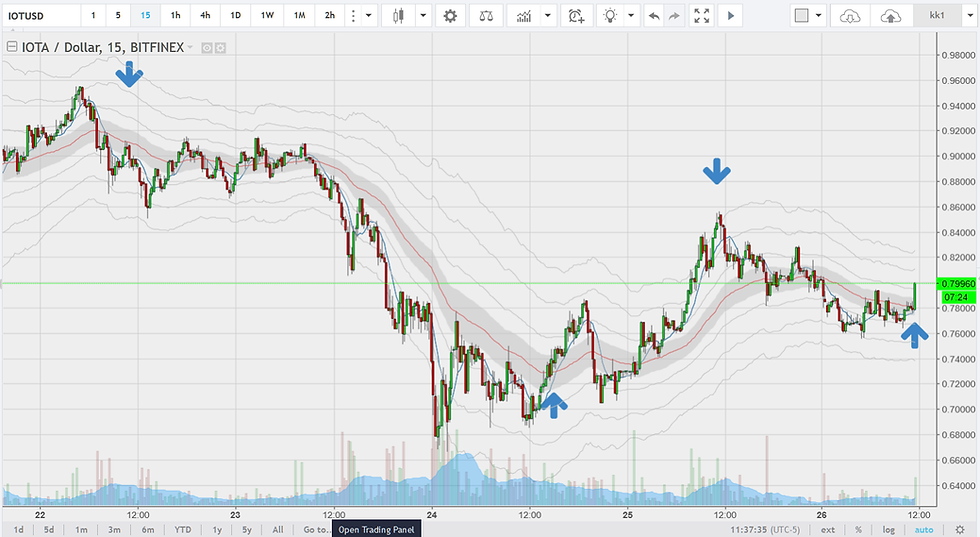Expand symbol title dropdown arrow

(x=190, y=48)
